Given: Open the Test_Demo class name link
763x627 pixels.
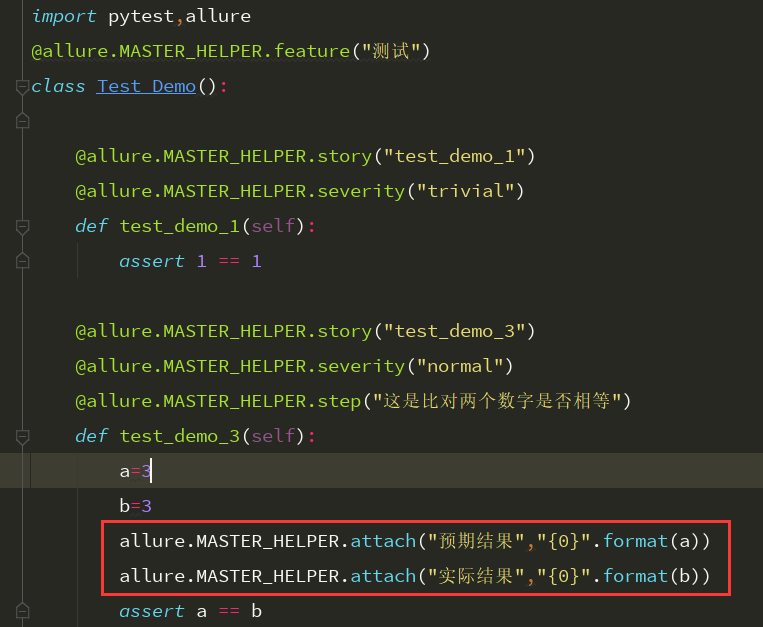Looking at the screenshot, I should click(146, 87).
